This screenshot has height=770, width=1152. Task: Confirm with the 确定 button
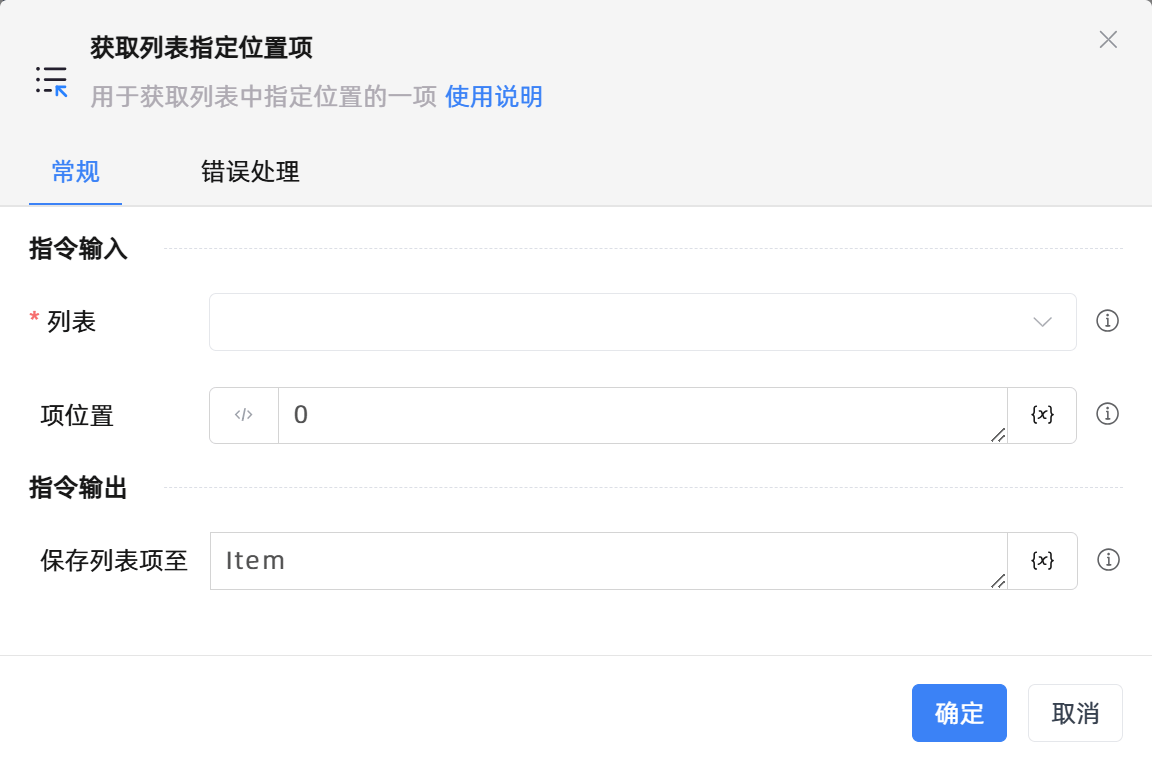958,713
